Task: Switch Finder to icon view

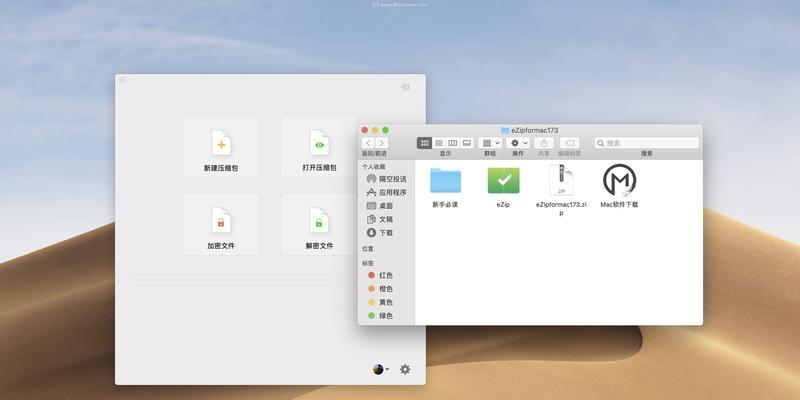Action: click(424, 143)
